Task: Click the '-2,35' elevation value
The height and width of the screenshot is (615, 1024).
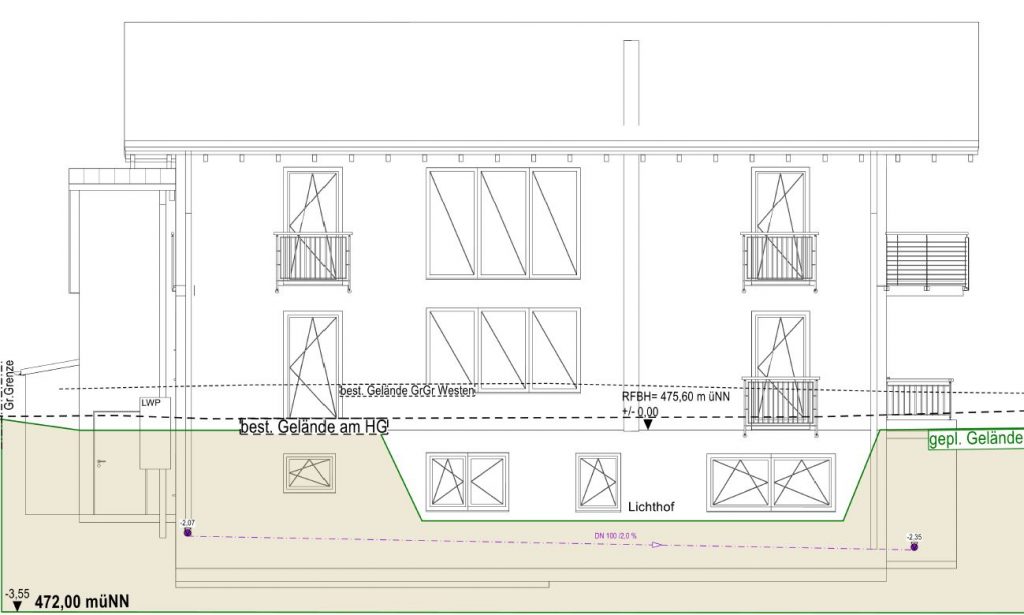Action: [x=914, y=537]
